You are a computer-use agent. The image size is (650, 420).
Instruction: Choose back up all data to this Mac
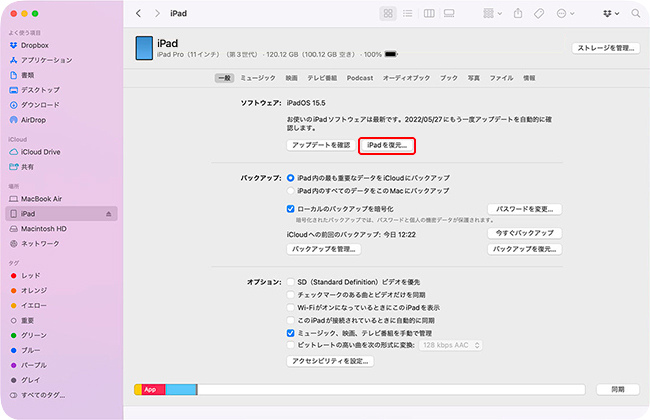pos(291,191)
